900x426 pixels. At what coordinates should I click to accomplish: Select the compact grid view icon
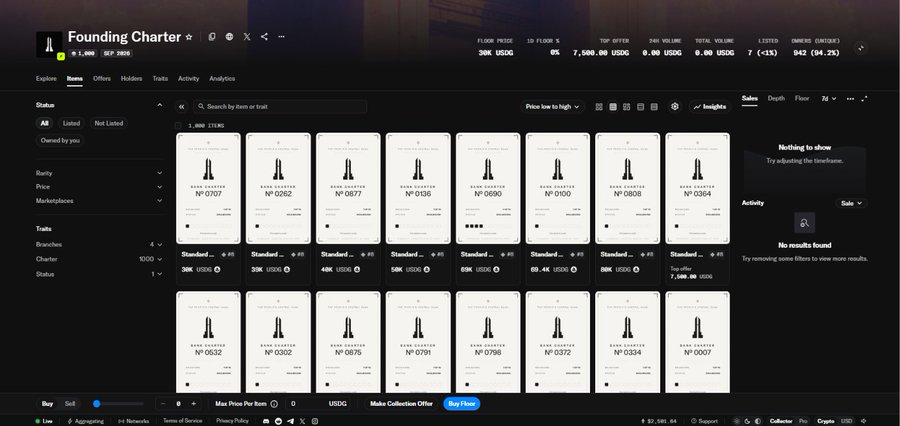613,107
